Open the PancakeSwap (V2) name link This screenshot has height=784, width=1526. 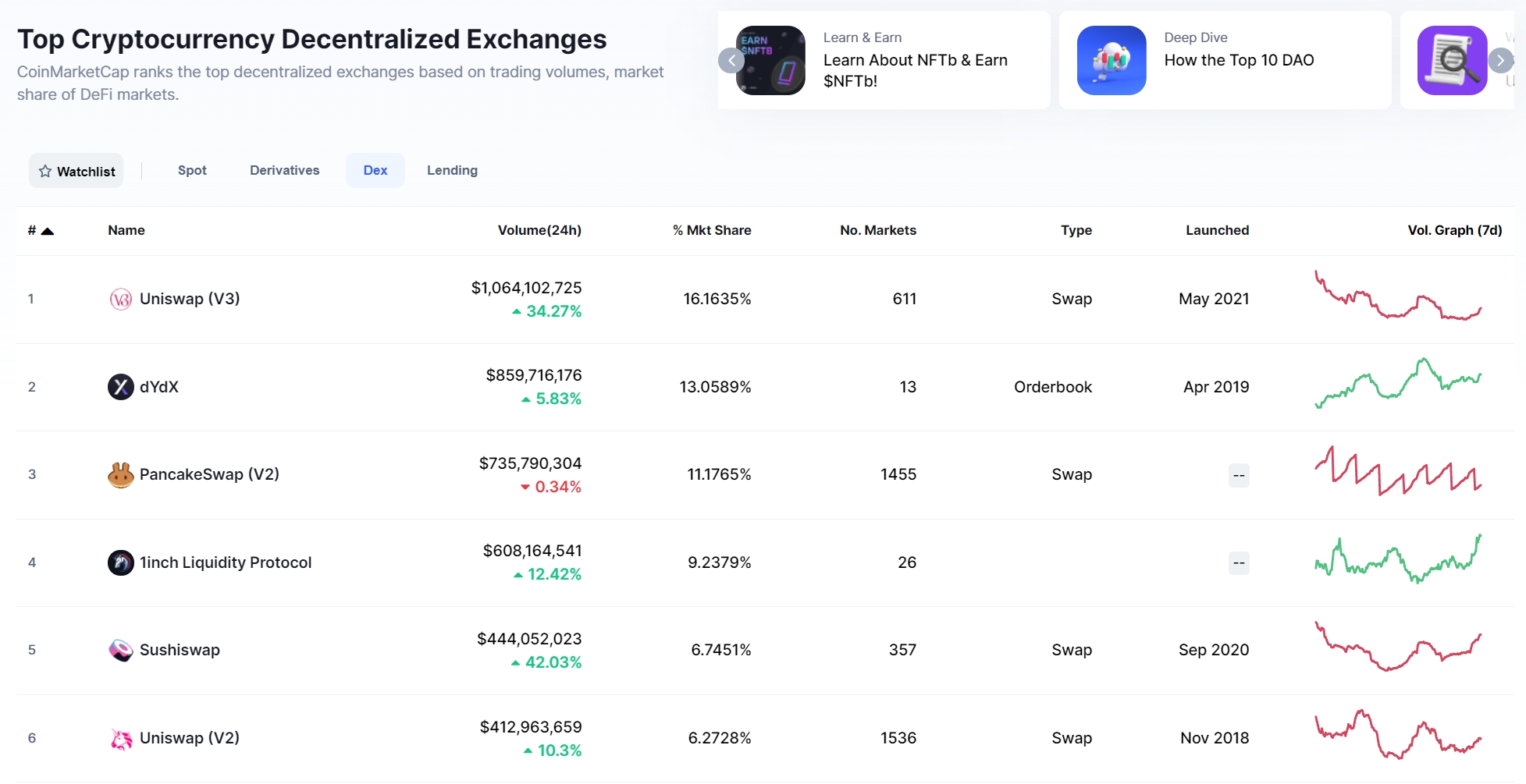tap(209, 474)
